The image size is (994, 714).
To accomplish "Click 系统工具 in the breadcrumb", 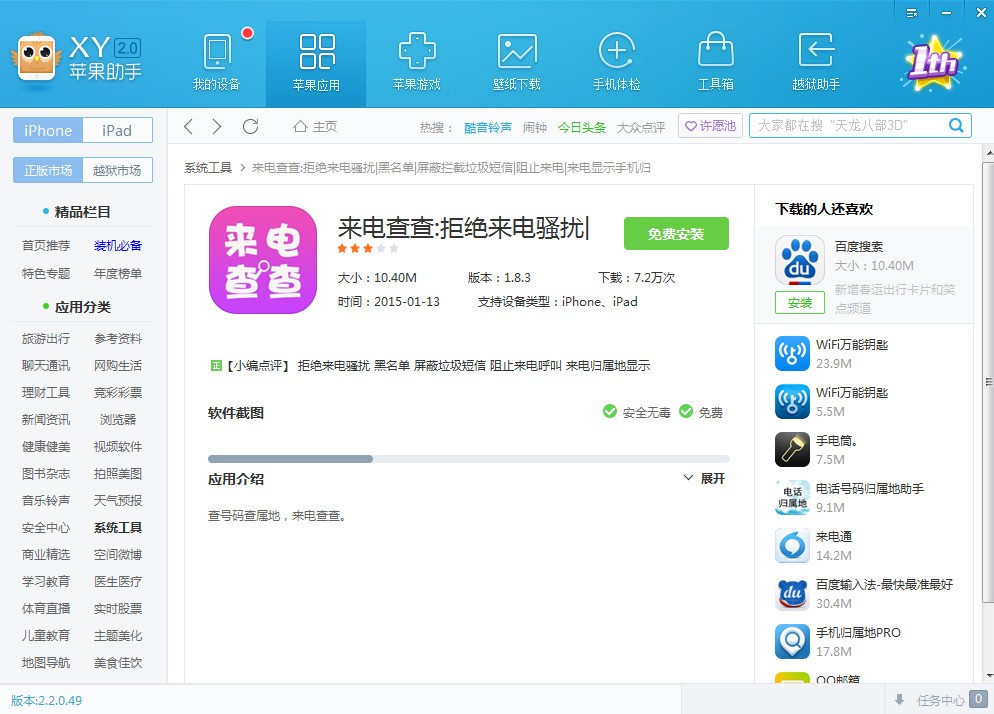I will (208, 167).
